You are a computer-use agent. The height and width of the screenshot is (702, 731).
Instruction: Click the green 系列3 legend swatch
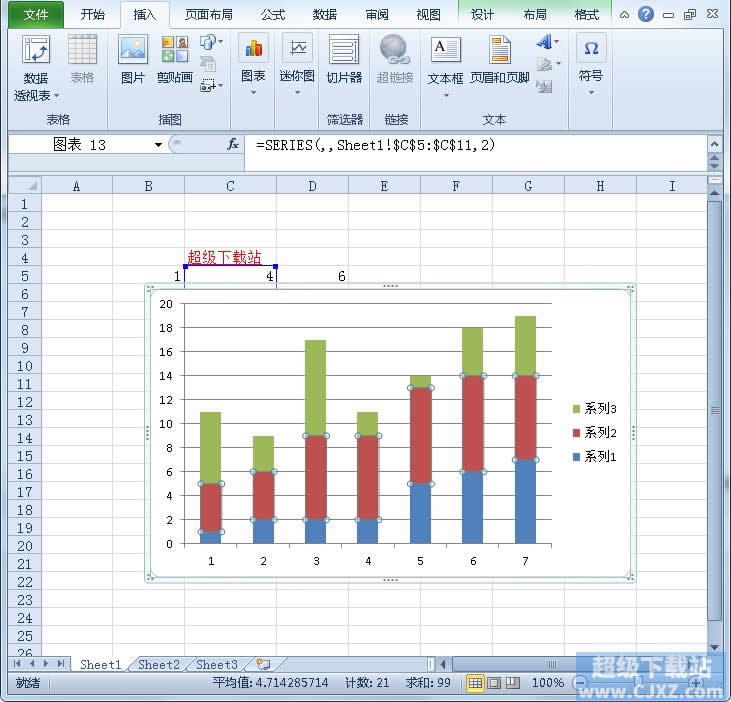click(576, 409)
